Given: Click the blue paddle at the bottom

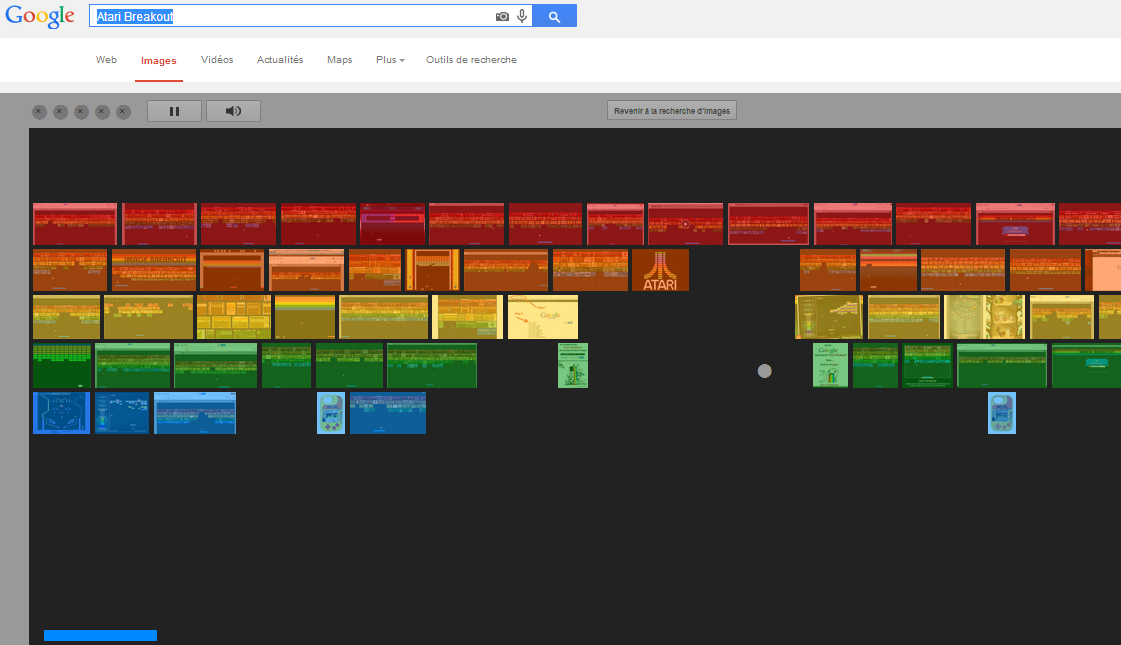Looking at the screenshot, I should click(100, 634).
